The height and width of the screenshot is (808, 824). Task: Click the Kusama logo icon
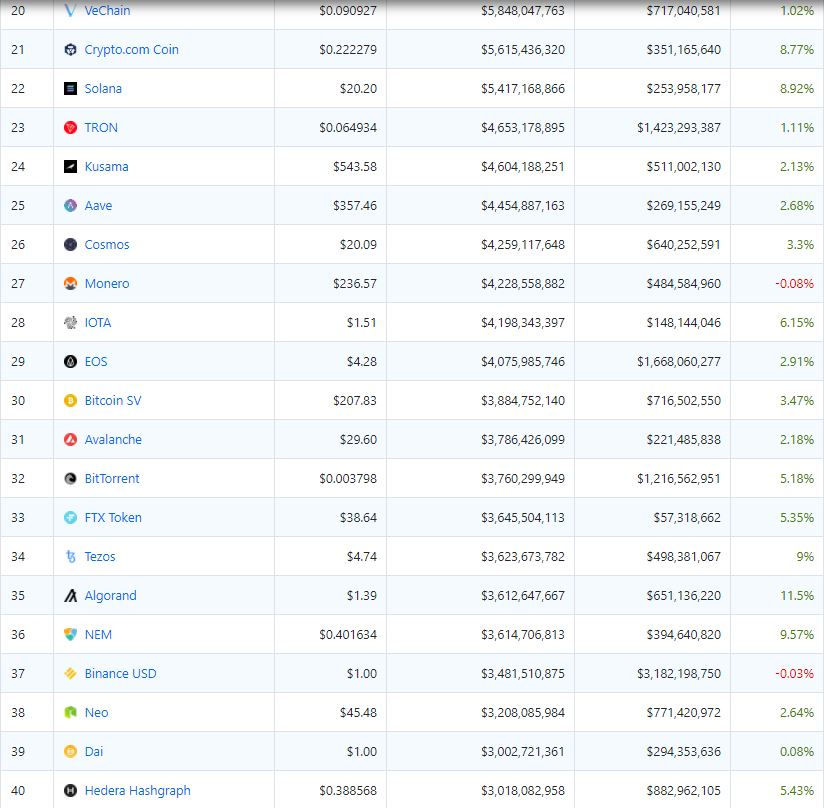70,167
